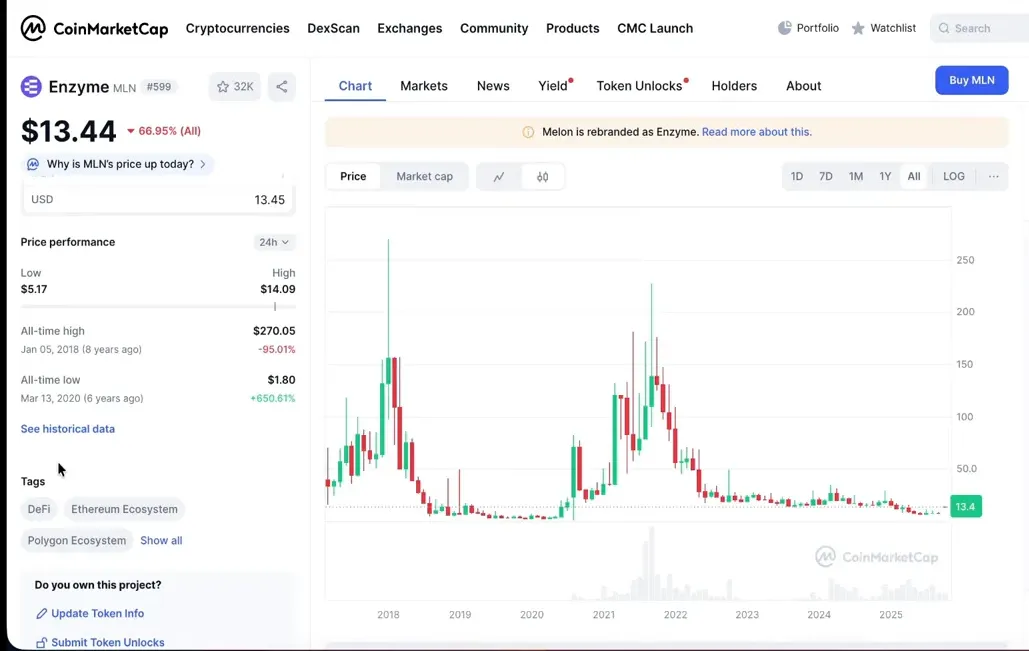This screenshot has height=651, width=1029.
Task: Open the Token Unlocks tab
Action: pyautogui.click(x=639, y=86)
